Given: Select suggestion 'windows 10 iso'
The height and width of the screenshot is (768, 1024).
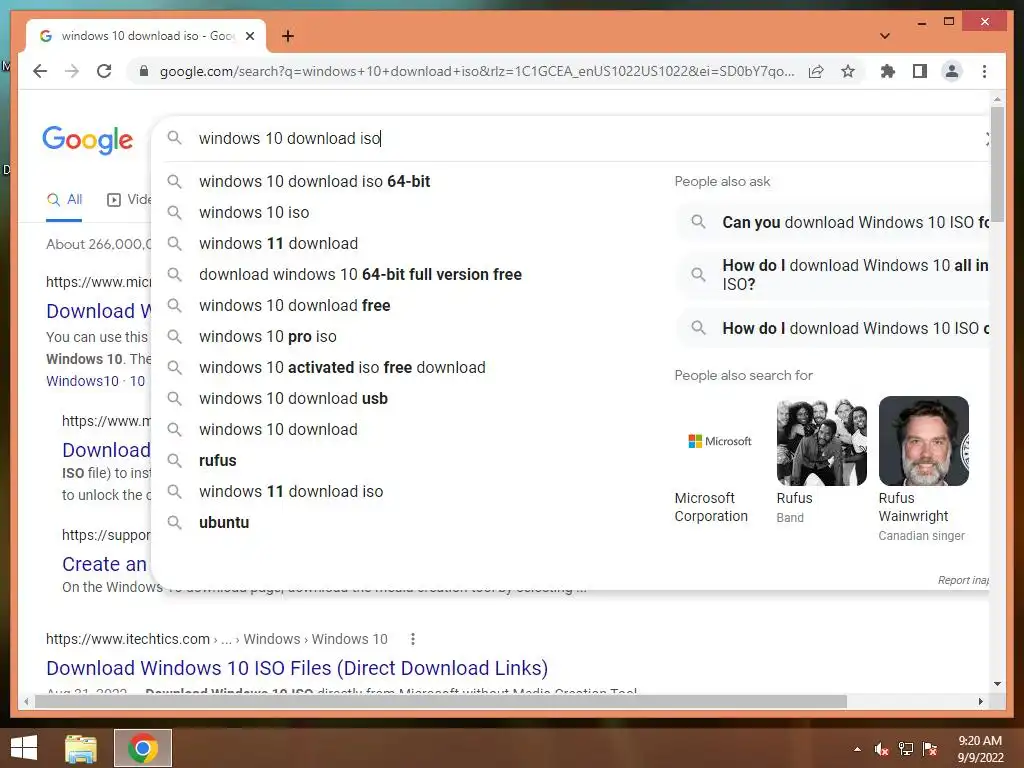Looking at the screenshot, I should tap(254, 212).
